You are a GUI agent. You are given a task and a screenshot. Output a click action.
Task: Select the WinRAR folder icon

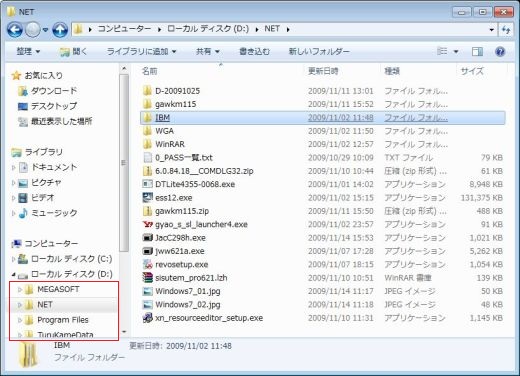147,144
